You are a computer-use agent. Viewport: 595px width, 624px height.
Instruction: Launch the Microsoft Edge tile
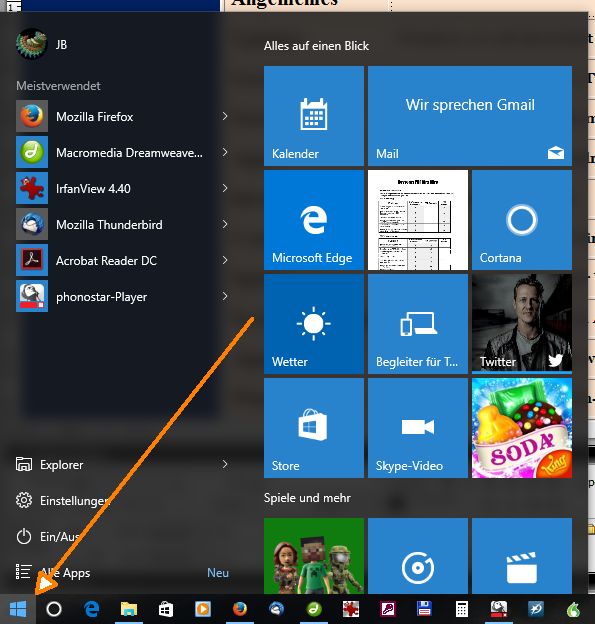tap(314, 220)
